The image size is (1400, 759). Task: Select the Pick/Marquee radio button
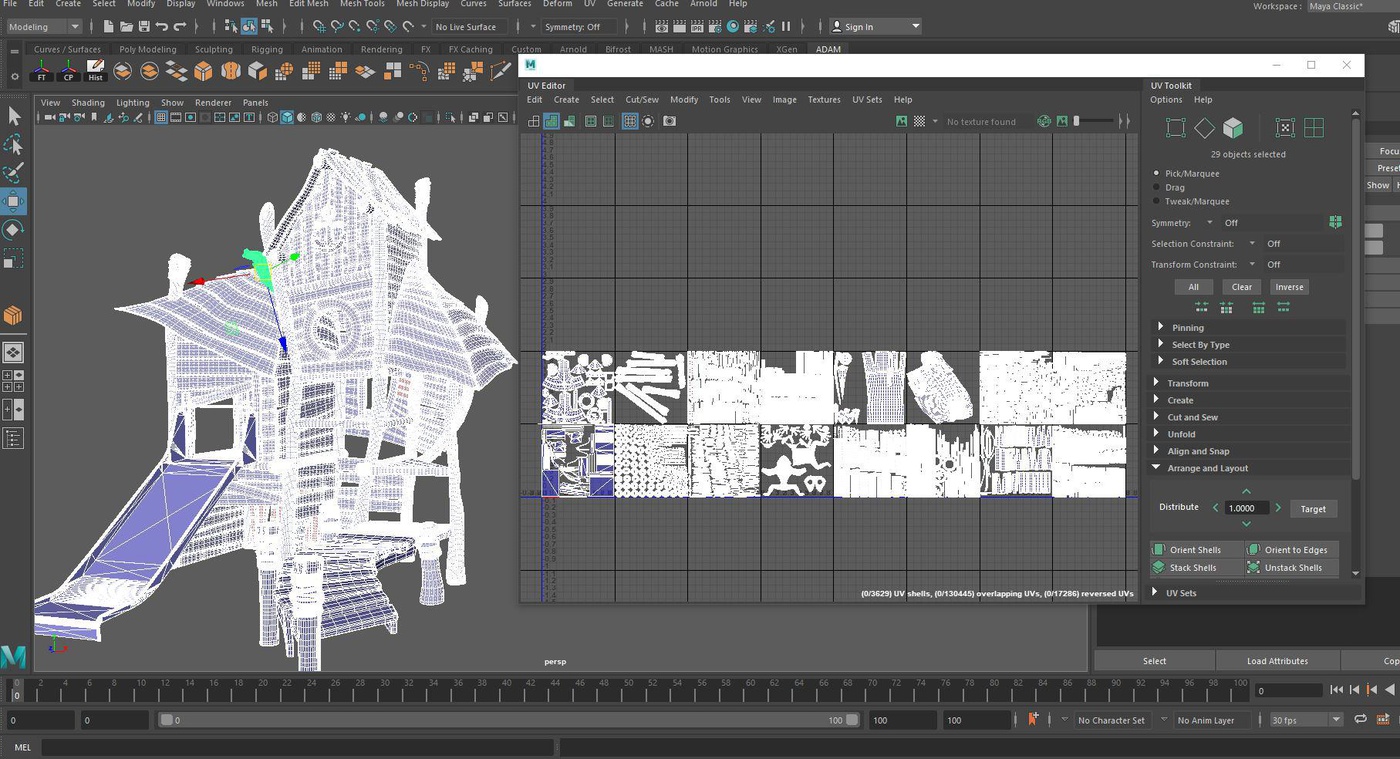[1157, 174]
